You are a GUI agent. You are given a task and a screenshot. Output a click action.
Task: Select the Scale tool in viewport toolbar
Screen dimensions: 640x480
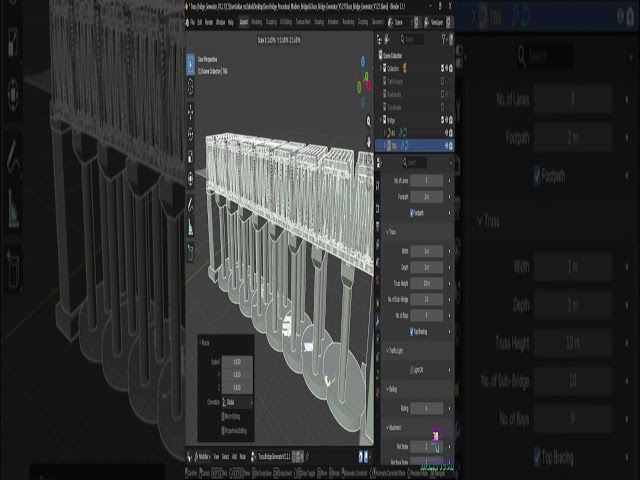[190, 156]
